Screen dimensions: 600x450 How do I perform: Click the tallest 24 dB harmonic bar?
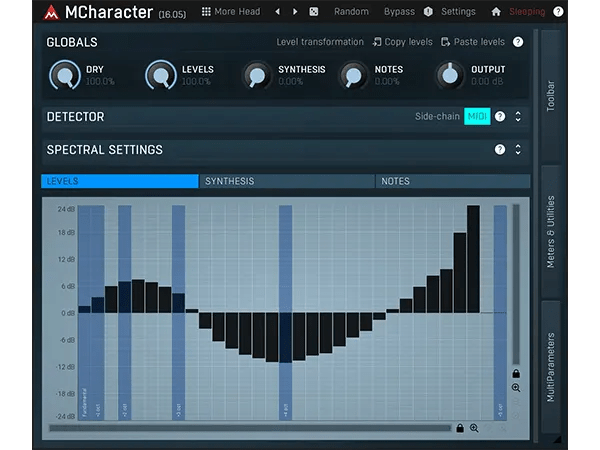473,259
